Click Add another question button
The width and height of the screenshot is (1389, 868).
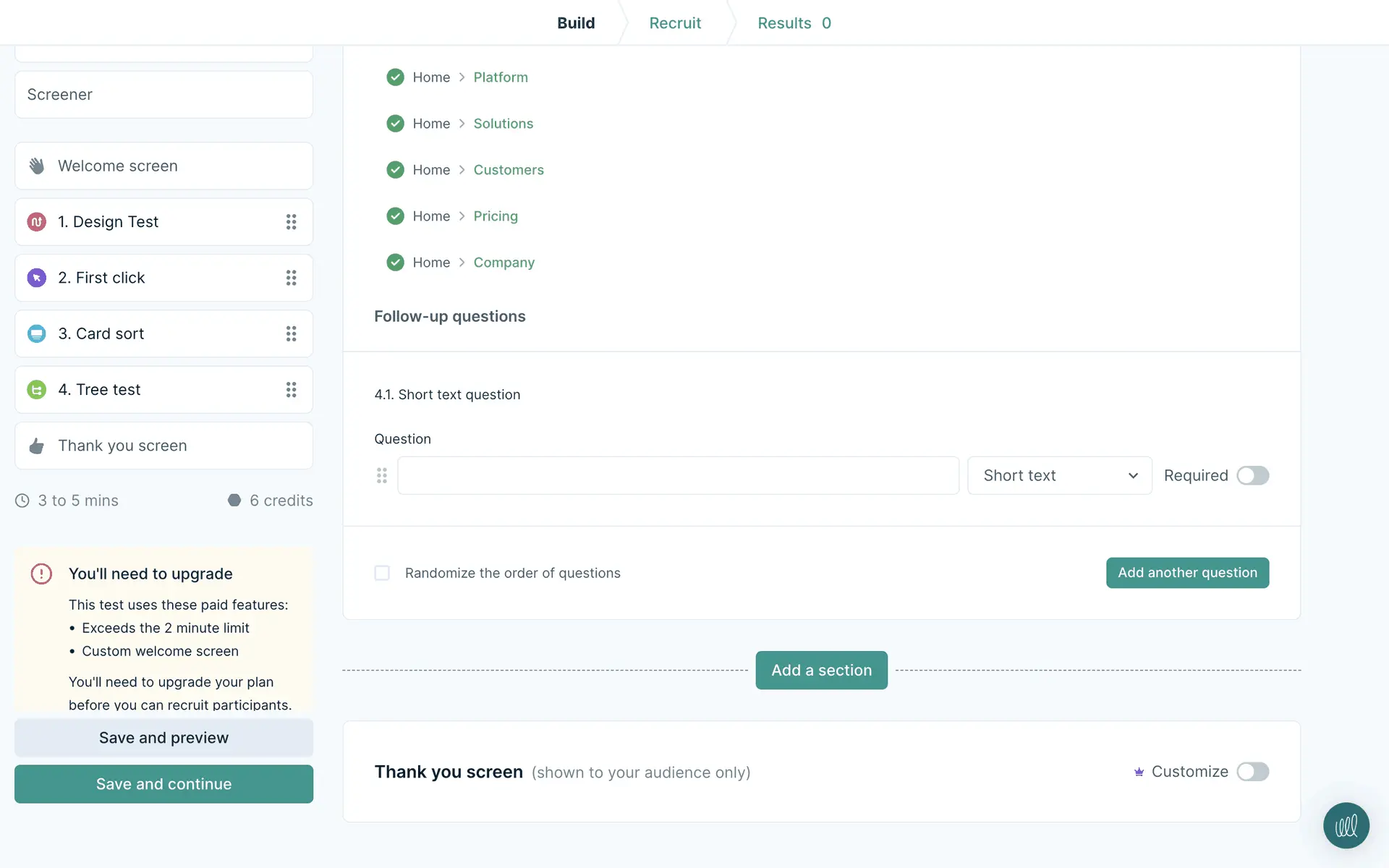(x=1187, y=573)
